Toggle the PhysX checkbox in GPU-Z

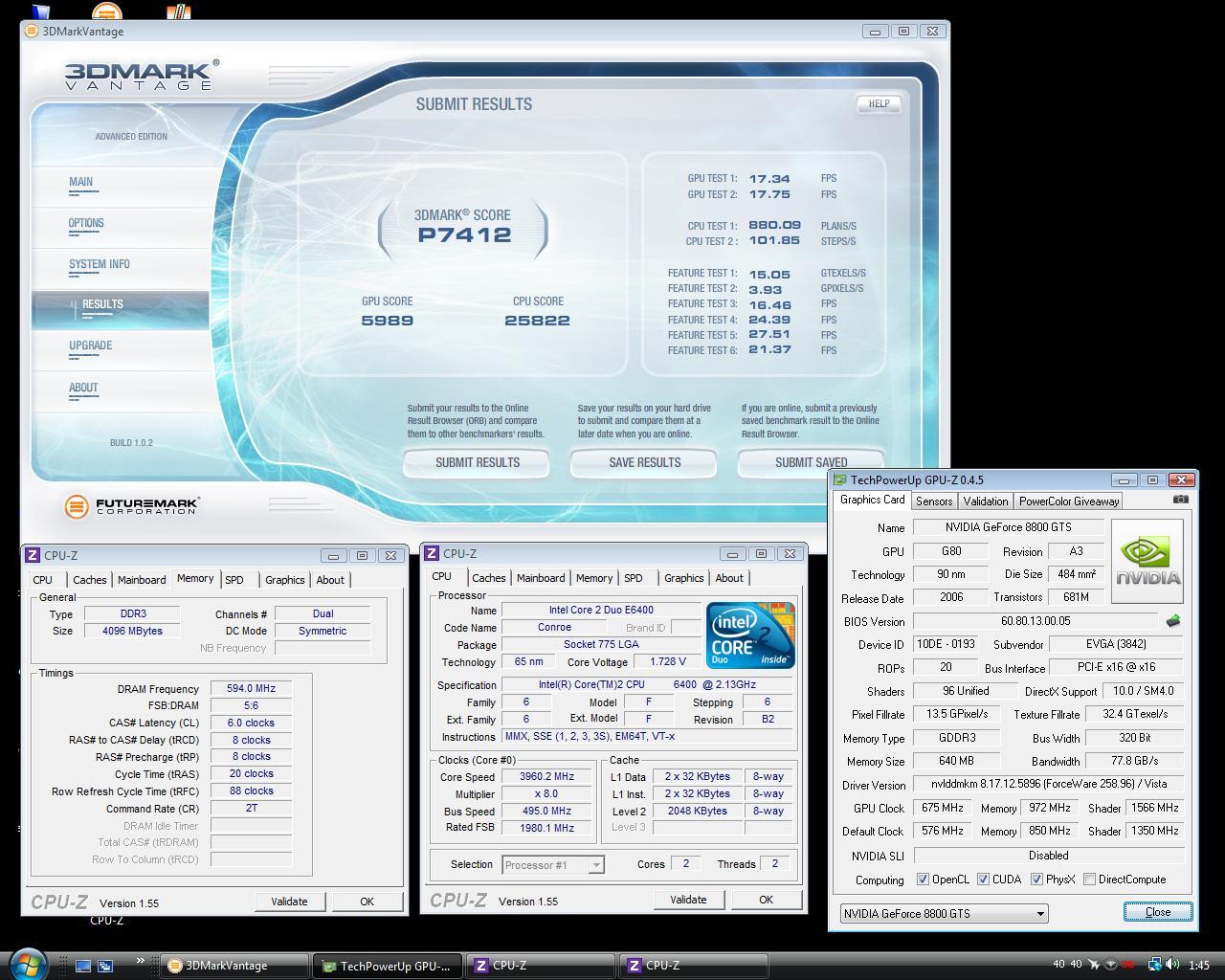1036,880
